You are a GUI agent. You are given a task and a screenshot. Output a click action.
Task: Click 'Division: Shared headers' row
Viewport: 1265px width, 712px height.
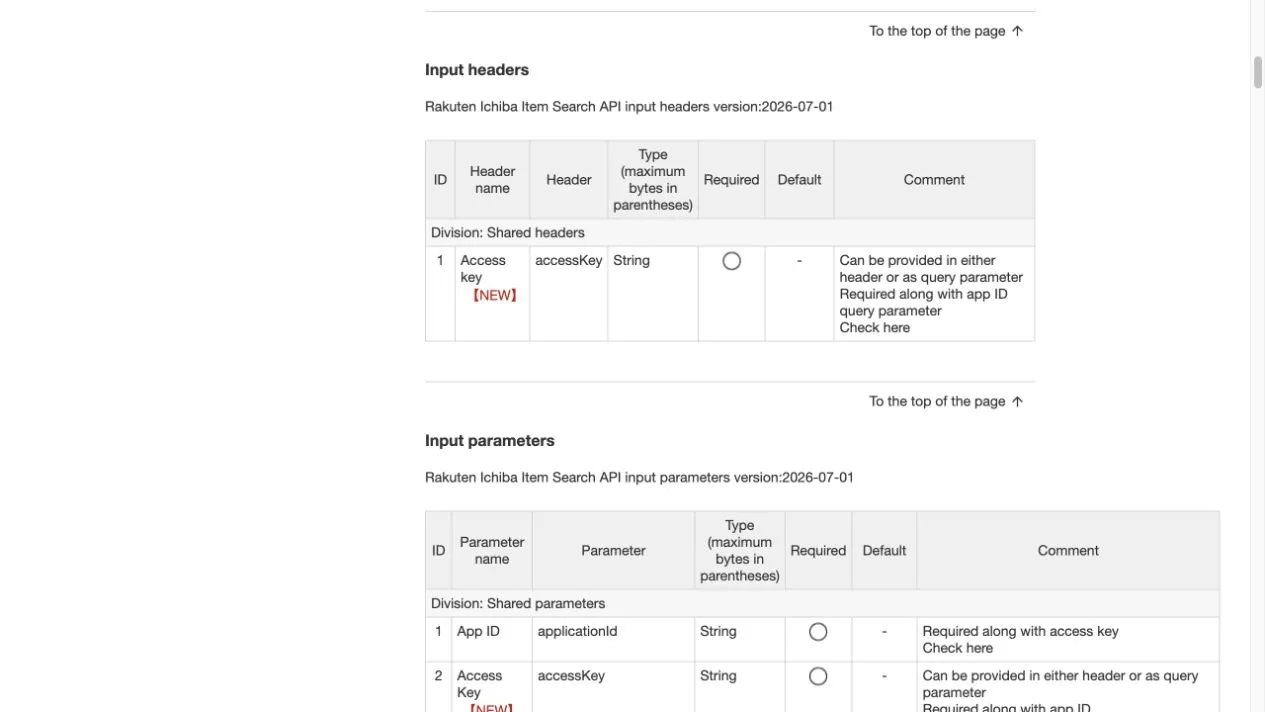tap(730, 233)
